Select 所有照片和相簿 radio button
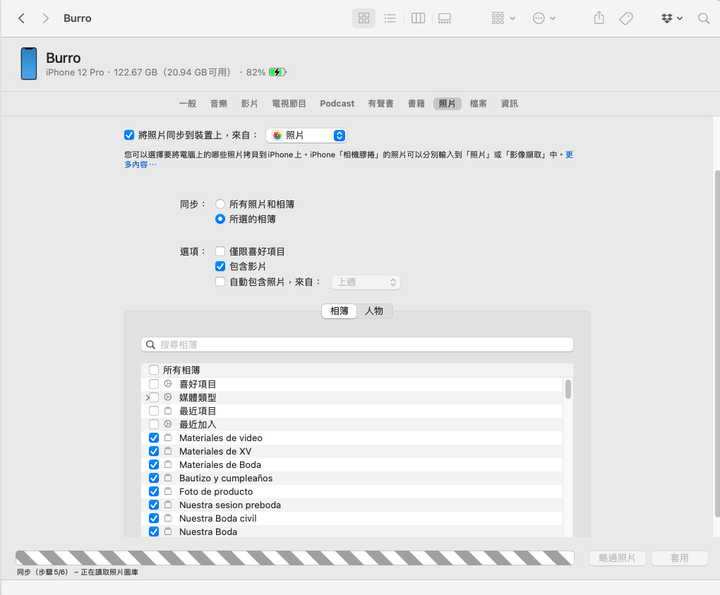This screenshot has width=720, height=595. click(220, 204)
